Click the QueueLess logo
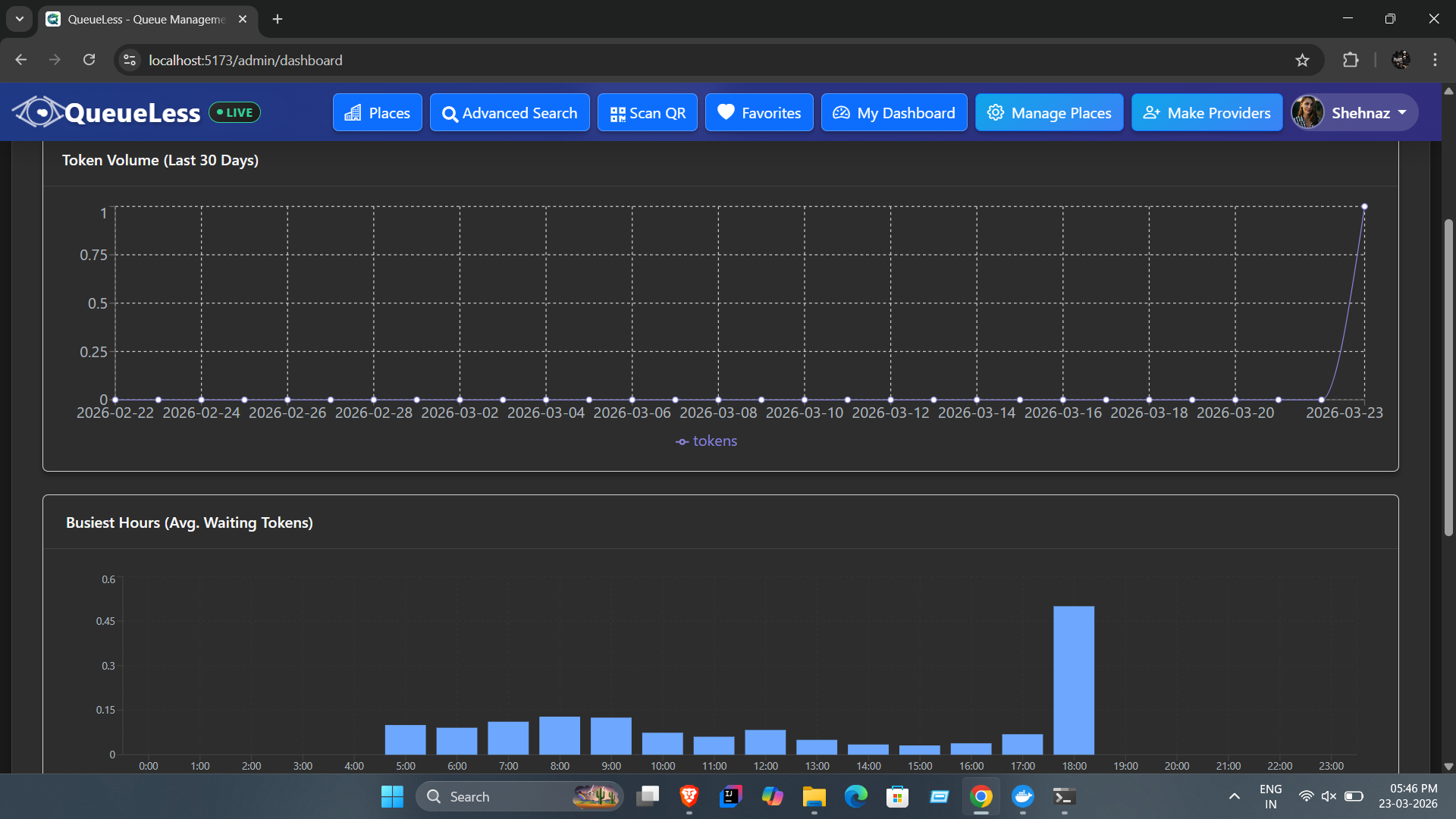The width and height of the screenshot is (1456, 819). click(x=106, y=112)
